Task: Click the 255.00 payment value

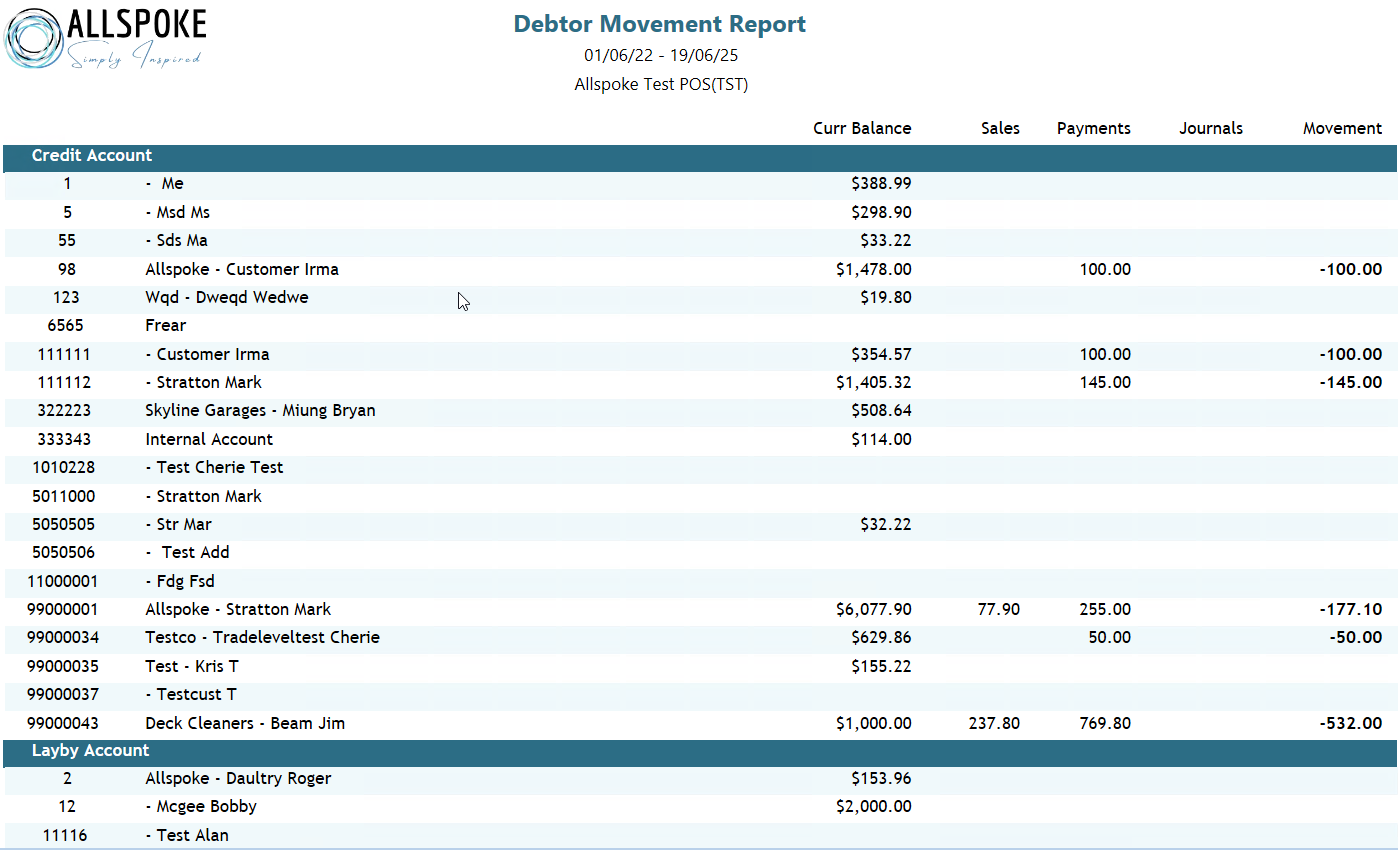Action: point(1105,609)
